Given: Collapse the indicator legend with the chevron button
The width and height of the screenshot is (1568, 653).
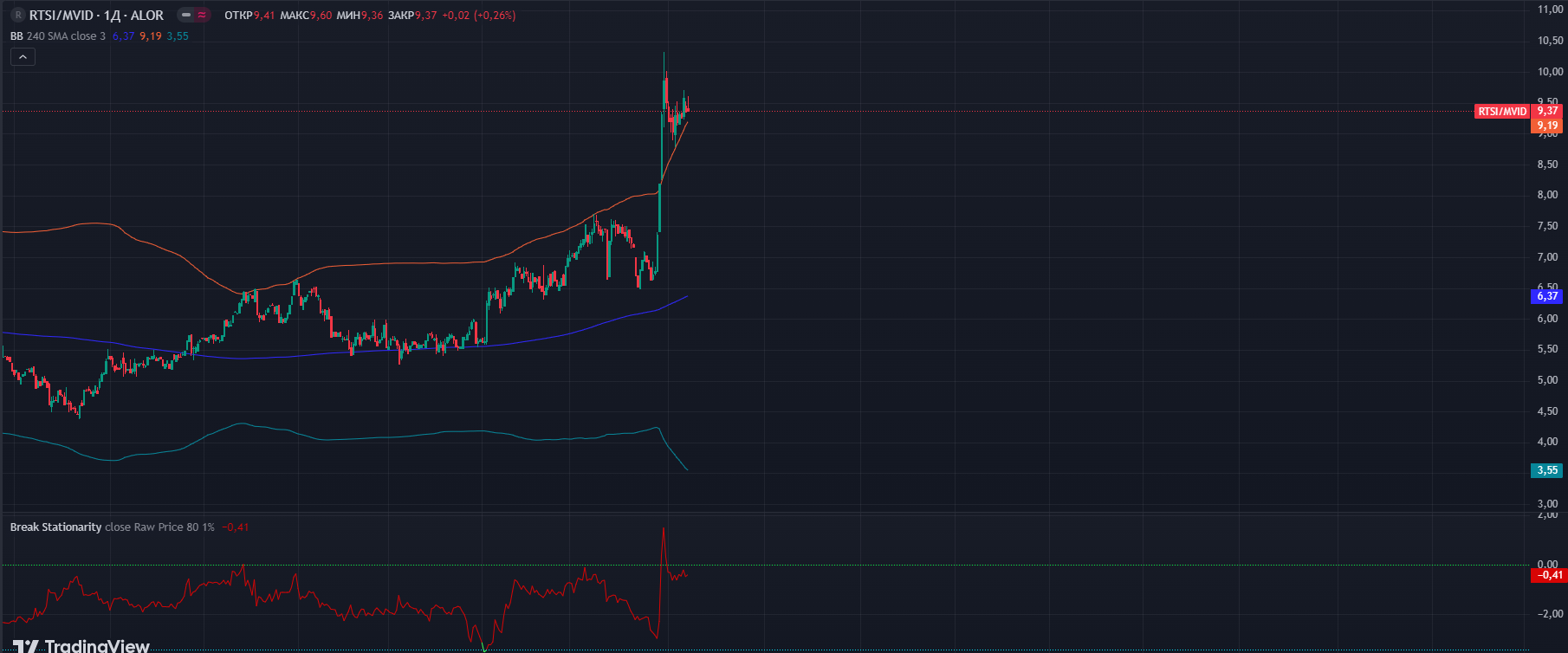Looking at the screenshot, I should point(23,57).
